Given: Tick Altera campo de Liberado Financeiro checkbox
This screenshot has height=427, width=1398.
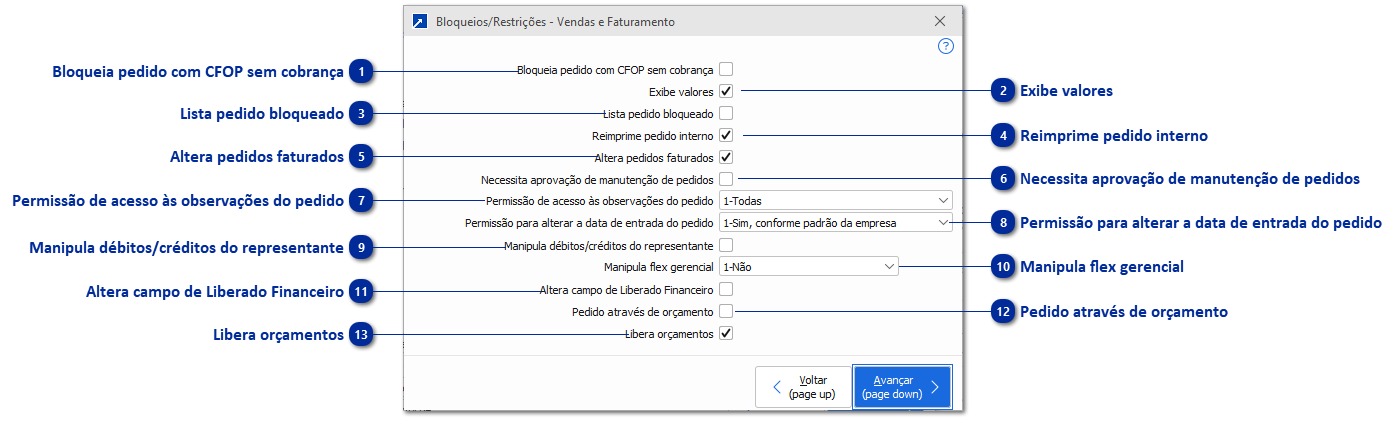Looking at the screenshot, I should pos(727,289).
